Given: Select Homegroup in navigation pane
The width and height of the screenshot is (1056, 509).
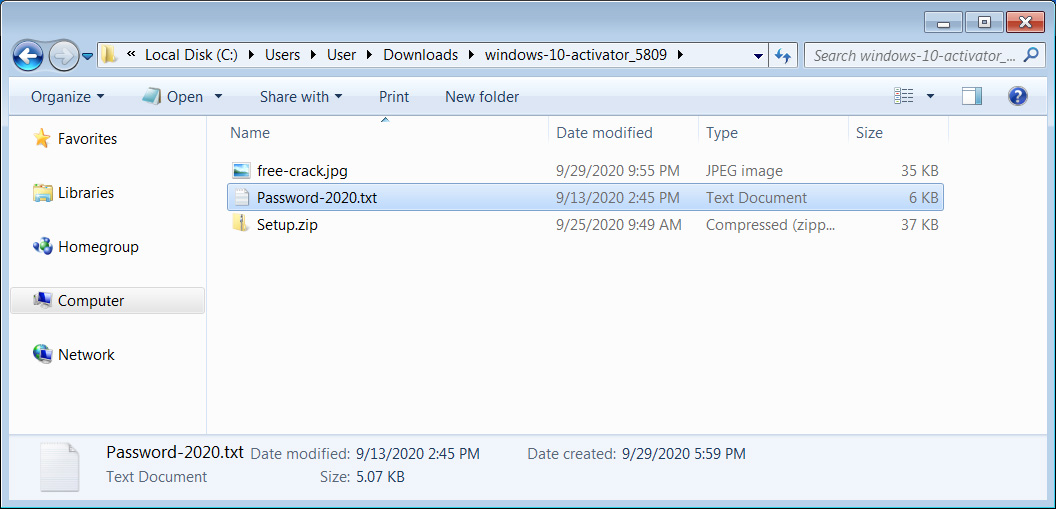Looking at the screenshot, I should pyautogui.click(x=98, y=247).
